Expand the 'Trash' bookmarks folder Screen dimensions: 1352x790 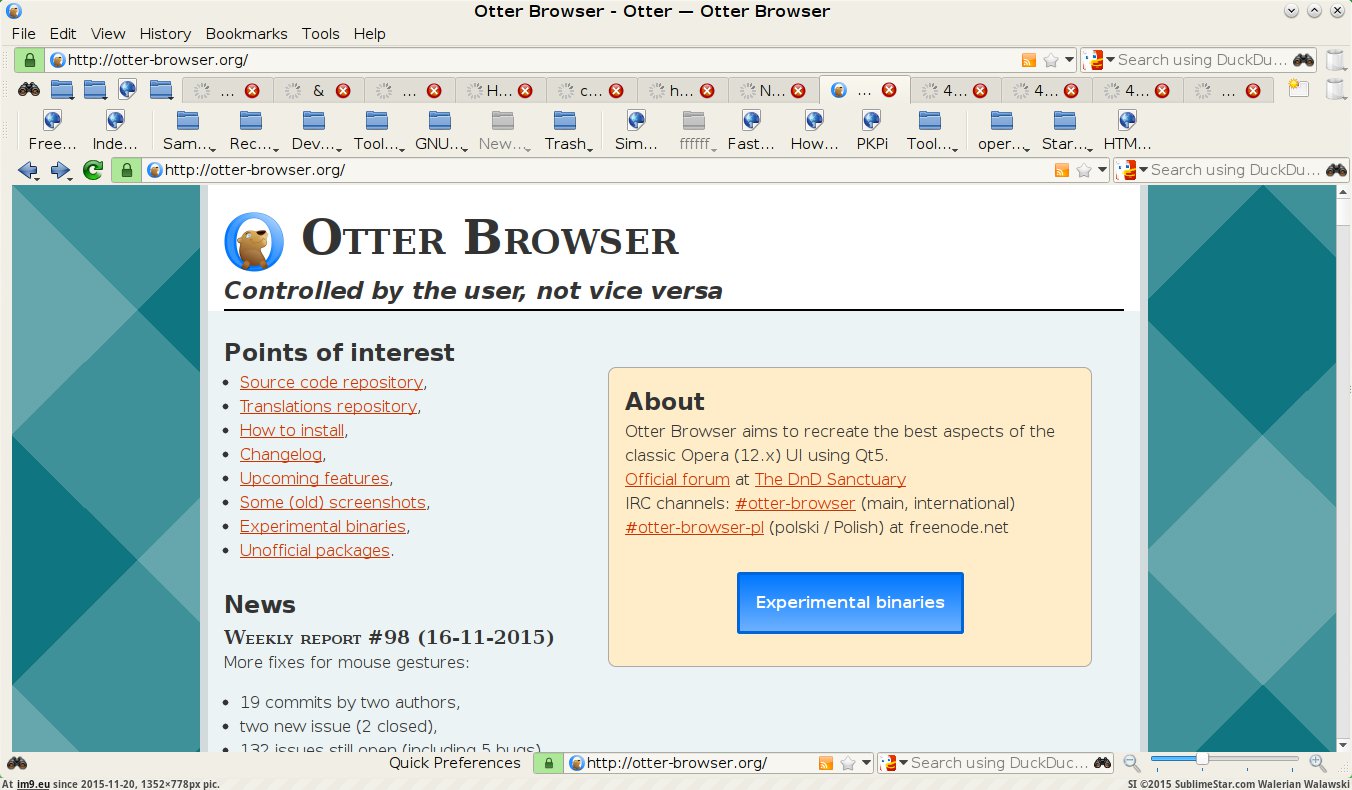coord(567,131)
